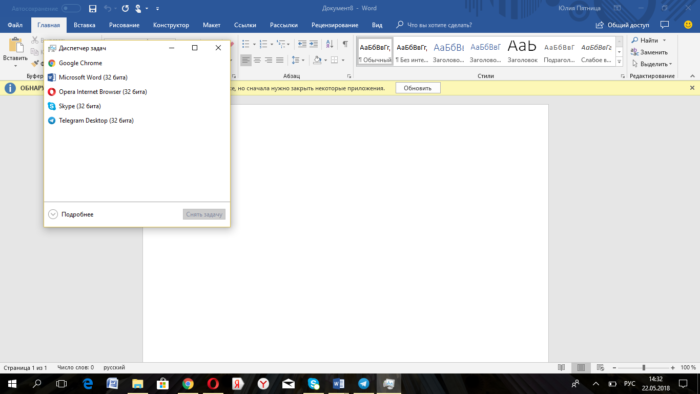Open the Customize Quick Access Toolbar arrow
This screenshot has height=394, width=700.
(158, 8)
